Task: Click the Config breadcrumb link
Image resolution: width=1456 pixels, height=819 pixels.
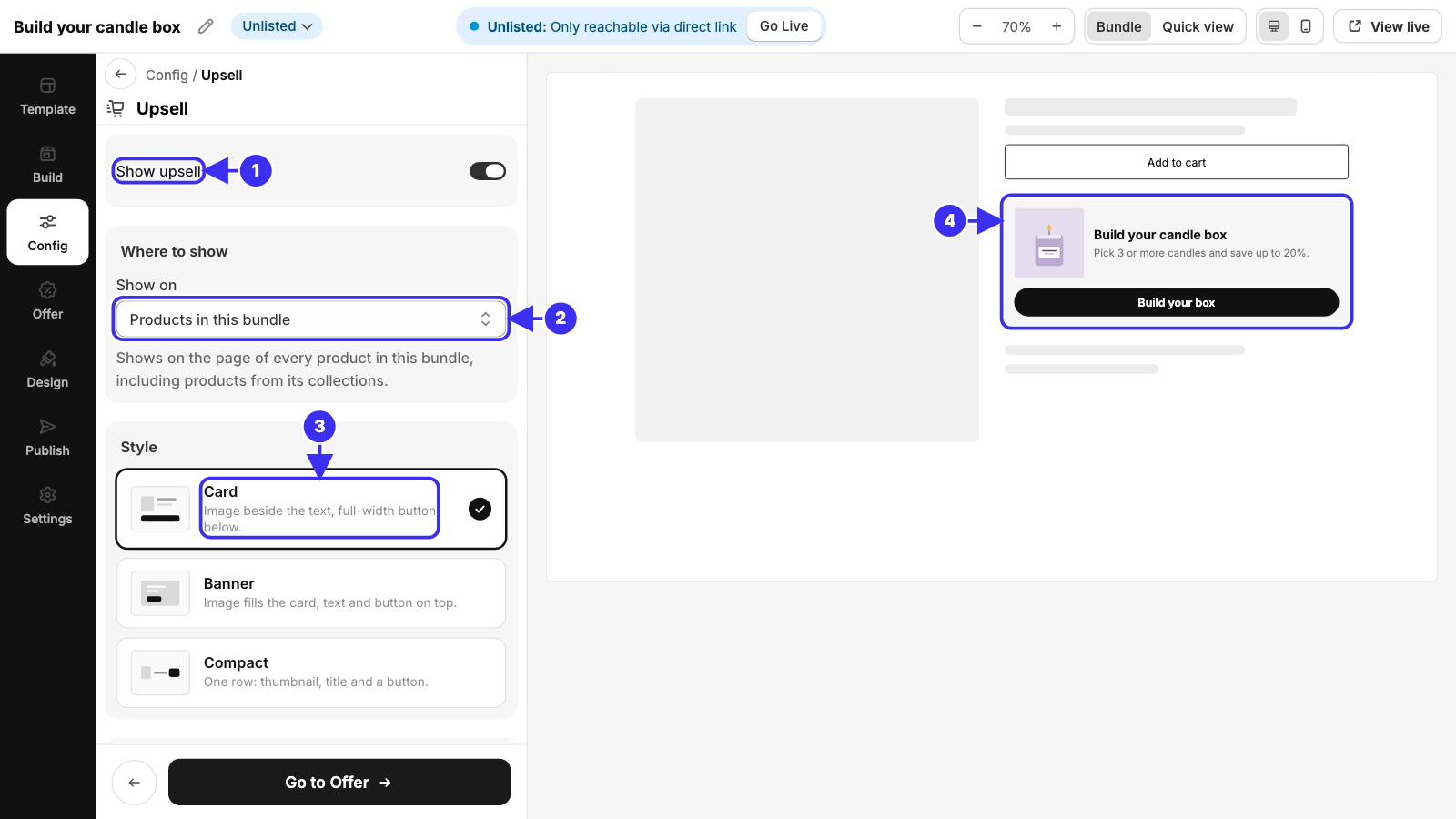Action: click(x=167, y=76)
